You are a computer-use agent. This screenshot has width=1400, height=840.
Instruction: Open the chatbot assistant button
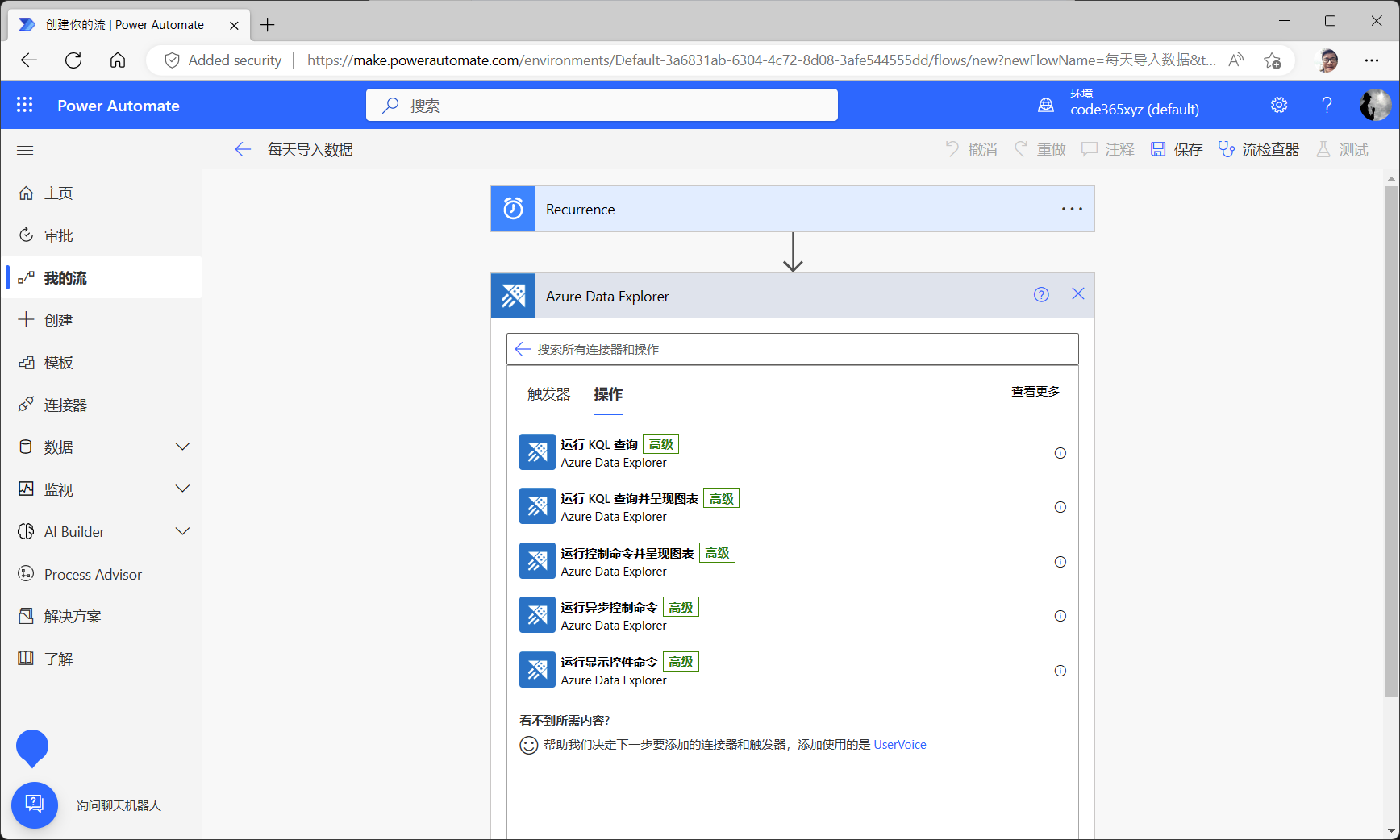tap(35, 805)
